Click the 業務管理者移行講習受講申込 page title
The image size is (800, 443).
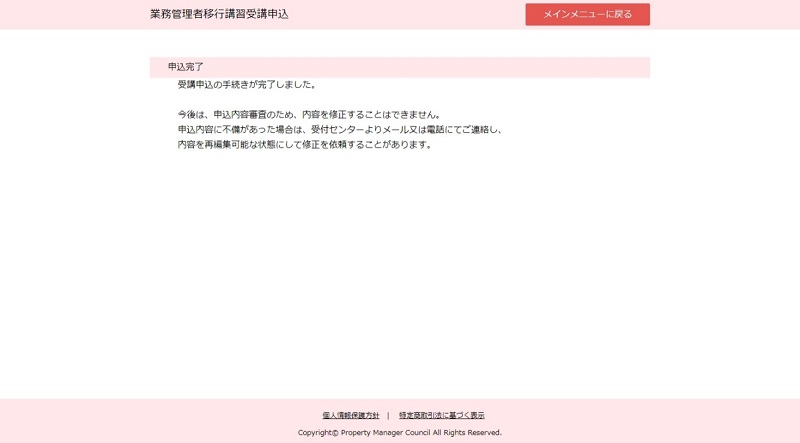[x=219, y=14]
